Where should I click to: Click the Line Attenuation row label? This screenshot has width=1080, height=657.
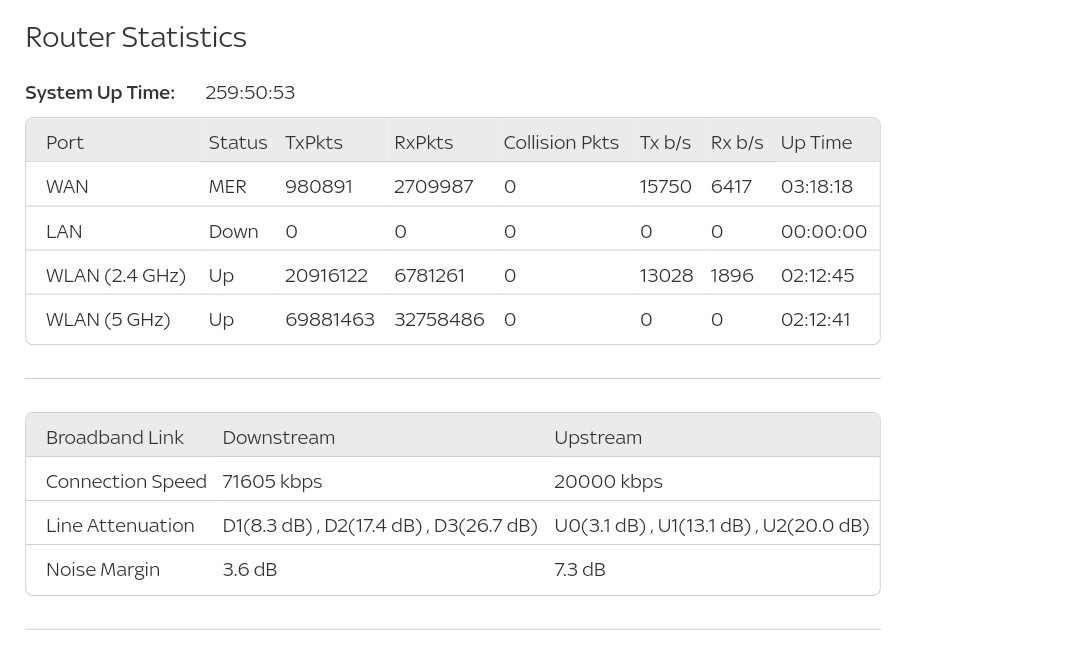120,525
